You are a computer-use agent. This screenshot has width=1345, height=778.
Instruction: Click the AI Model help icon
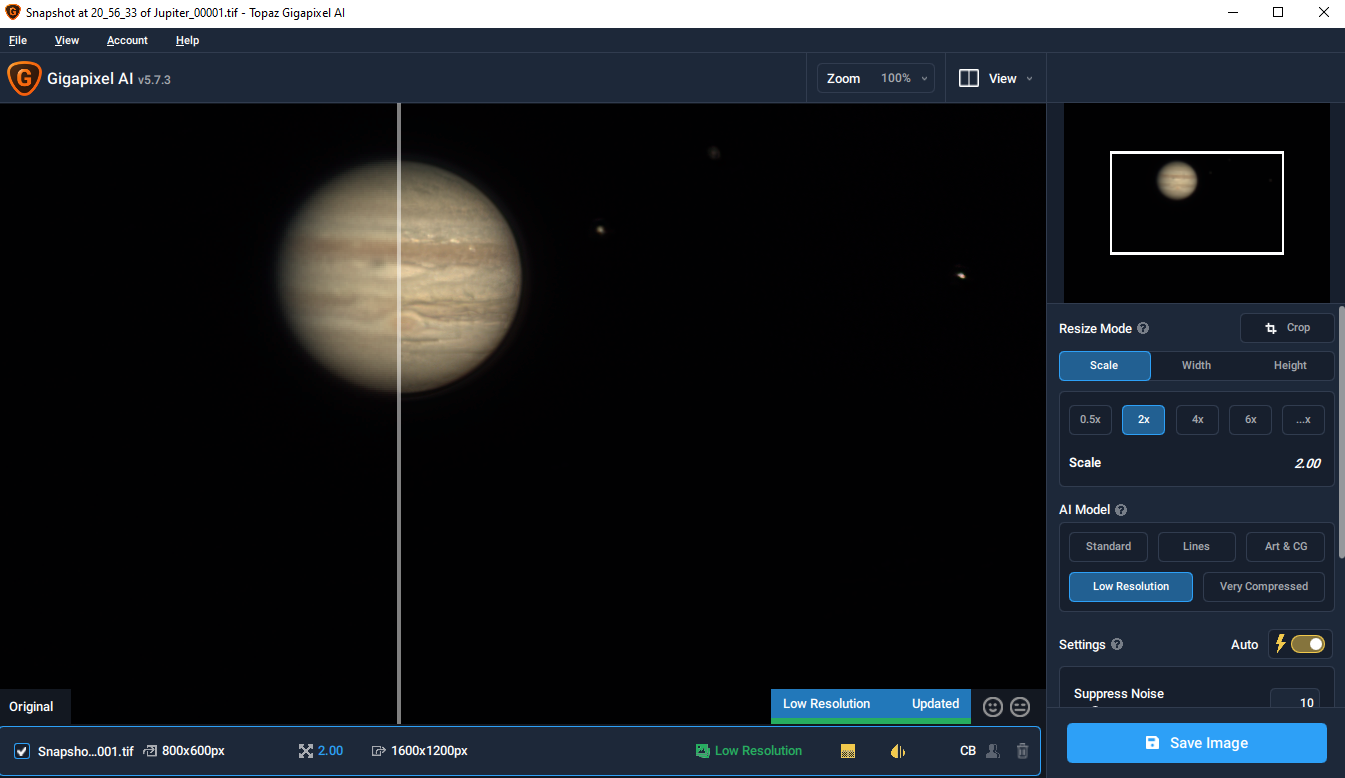point(1121,510)
